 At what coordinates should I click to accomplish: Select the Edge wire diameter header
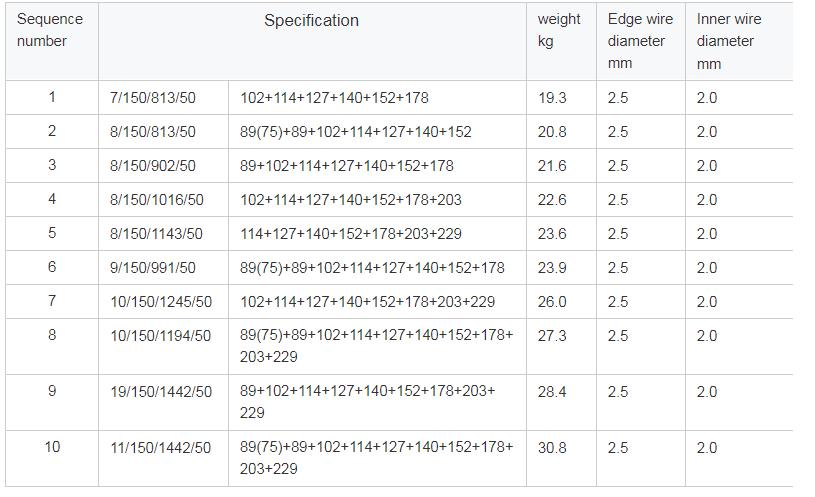click(x=641, y=42)
